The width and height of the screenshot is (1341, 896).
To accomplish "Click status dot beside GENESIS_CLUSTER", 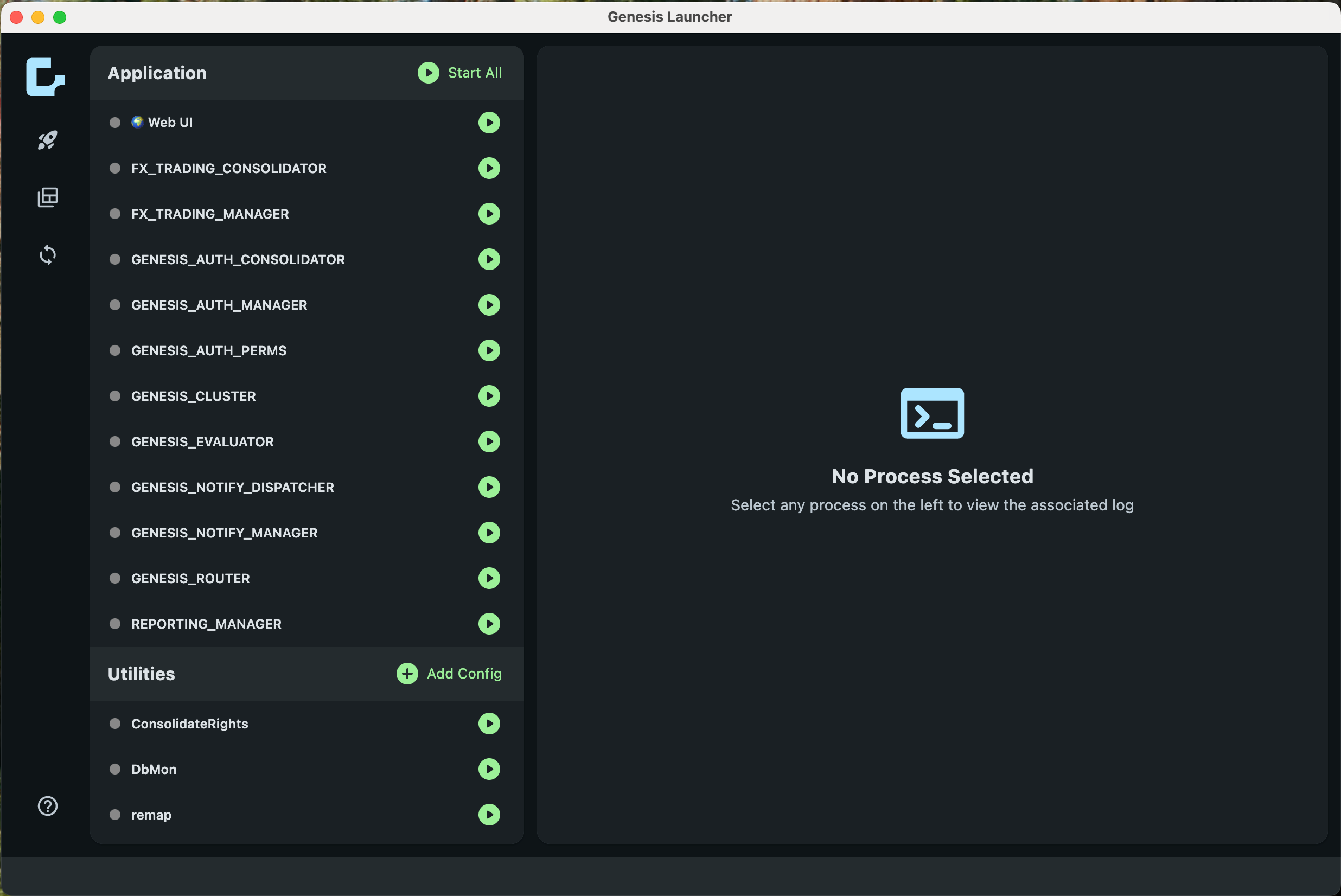I will click(x=115, y=396).
